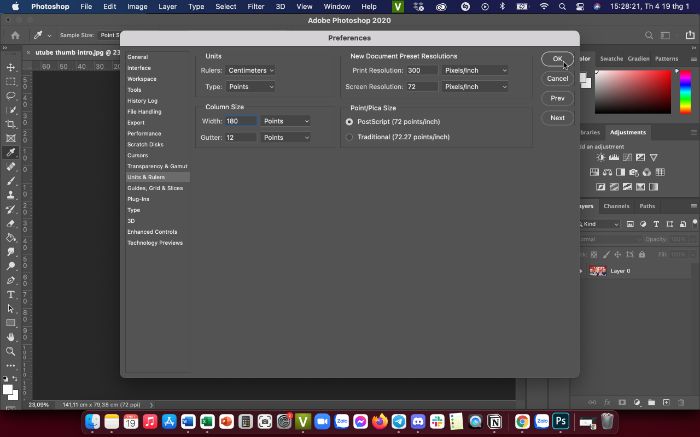
Task: Click Cancel in Preferences dialog
Action: pos(557,79)
